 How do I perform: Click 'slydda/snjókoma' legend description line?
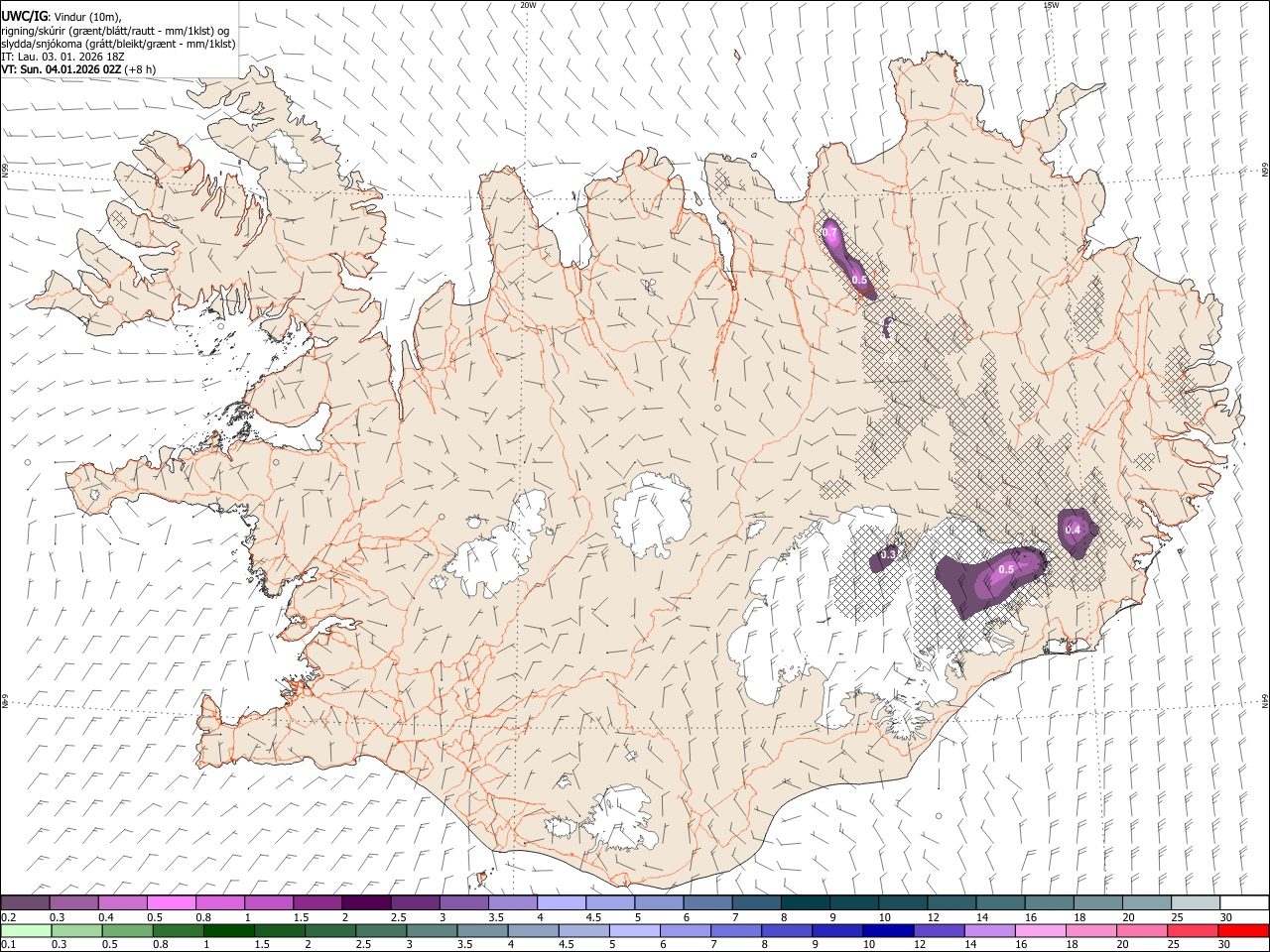[x=118, y=44]
